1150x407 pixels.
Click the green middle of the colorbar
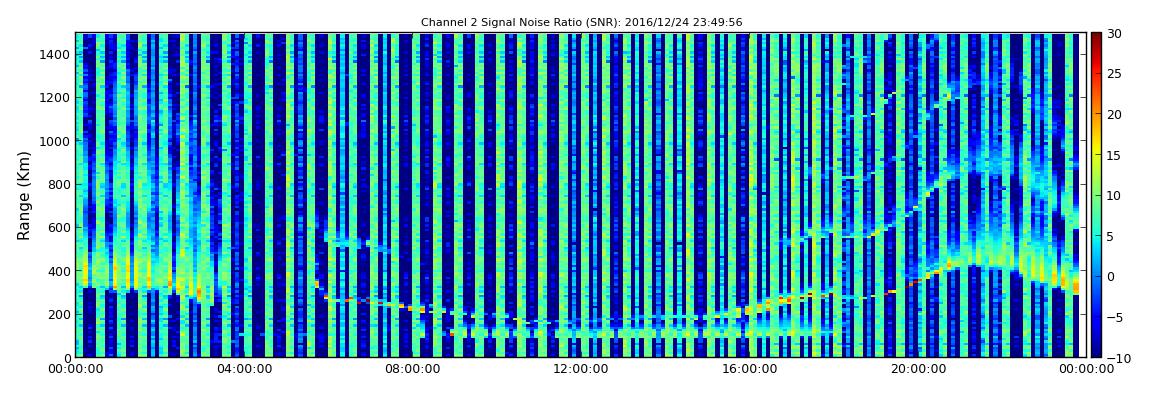tap(1096, 195)
